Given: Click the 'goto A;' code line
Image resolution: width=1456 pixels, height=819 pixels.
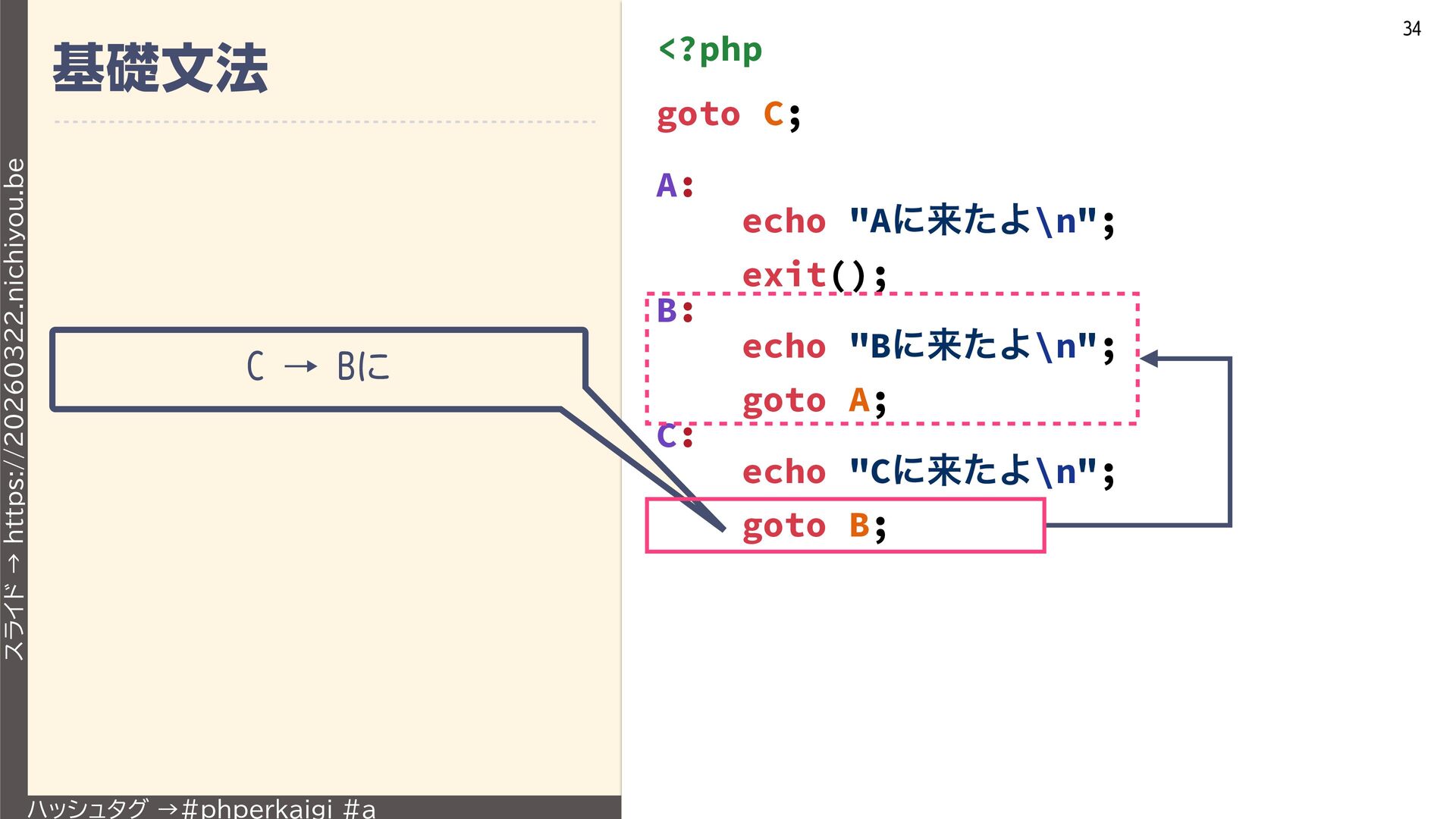Looking at the screenshot, I should [x=814, y=400].
